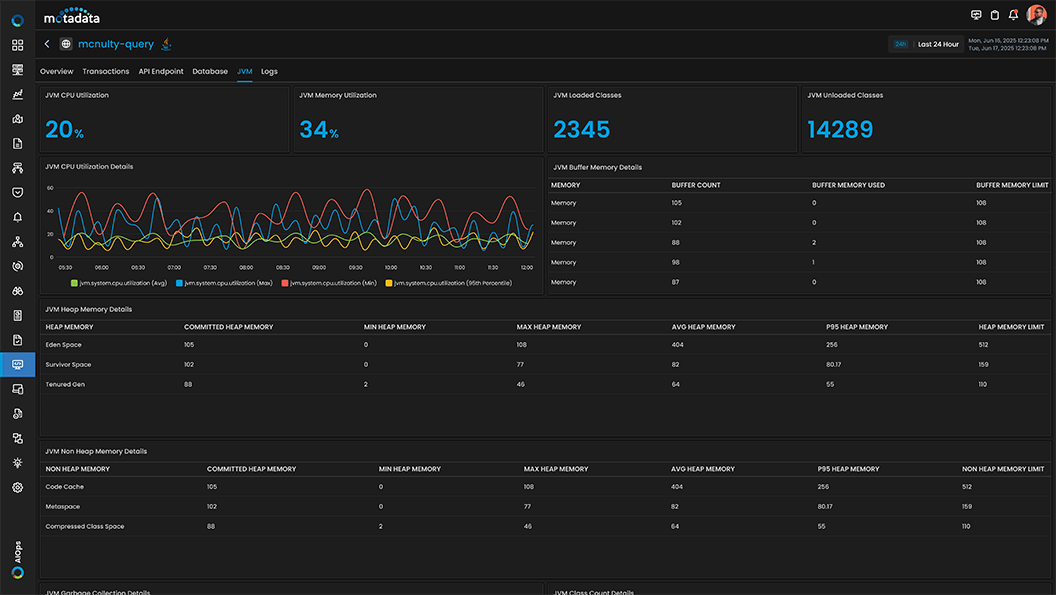The width and height of the screenshot is (1056, 595).
Task: Select the Tenured Gen heap row
Action: coord(546,384)
